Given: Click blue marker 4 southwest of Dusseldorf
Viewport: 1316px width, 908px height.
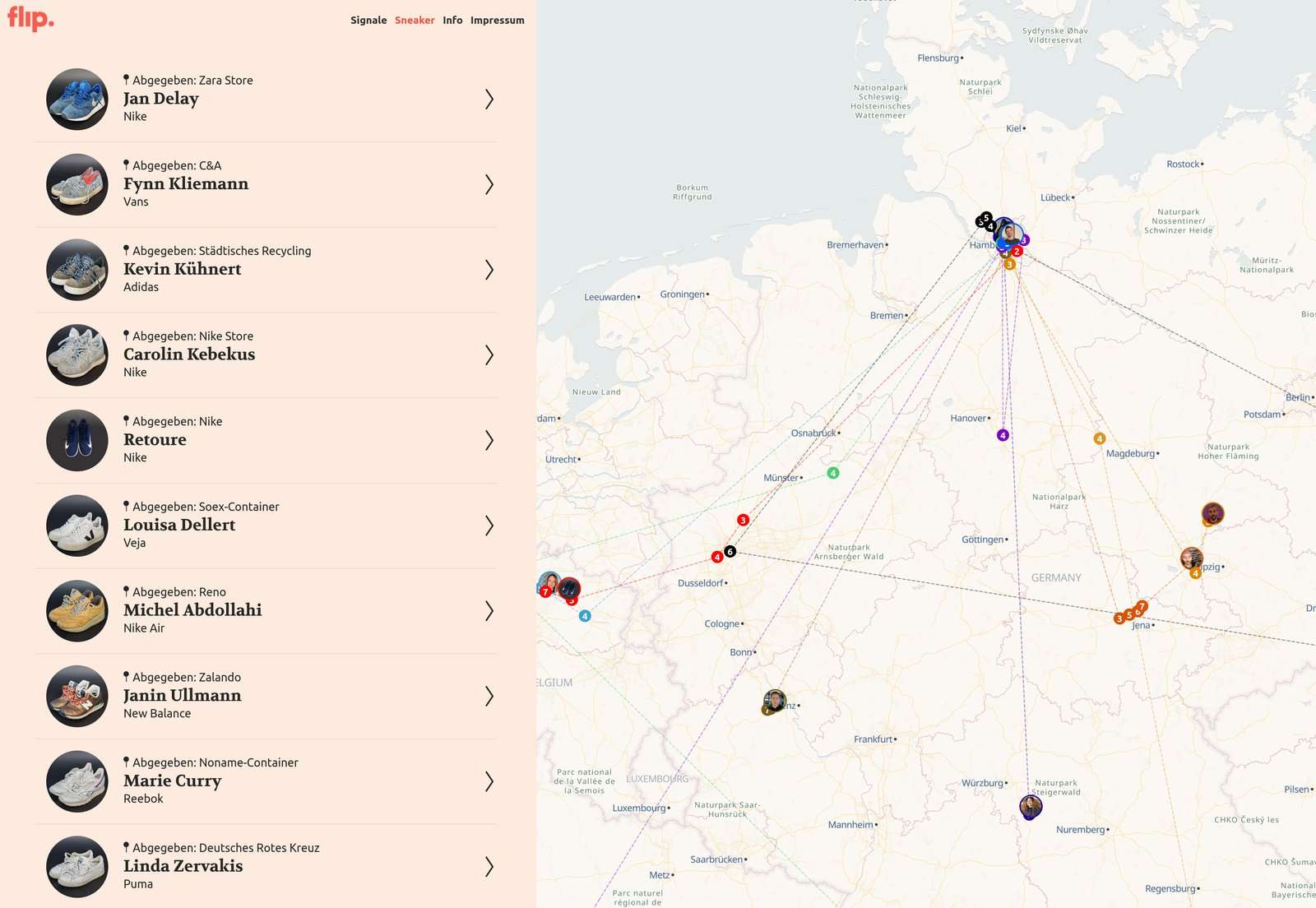Looking at the screenshot, I should pyautogui.click(x=585, y=616).
